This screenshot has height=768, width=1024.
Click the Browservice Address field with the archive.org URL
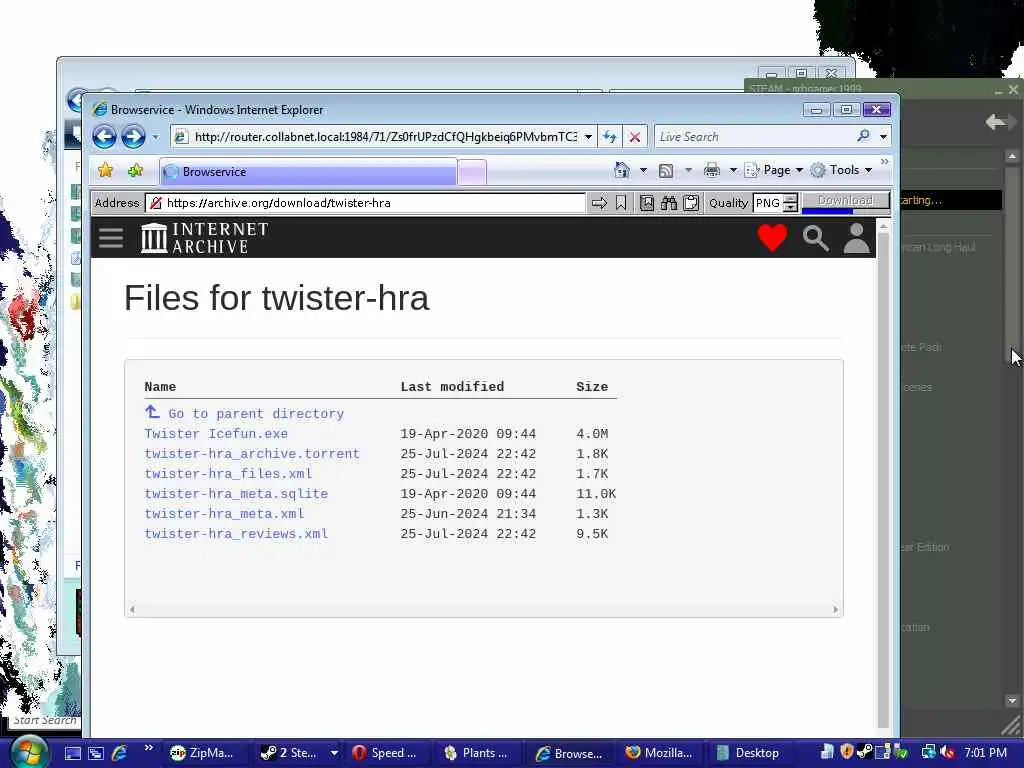tap(365, 203)
